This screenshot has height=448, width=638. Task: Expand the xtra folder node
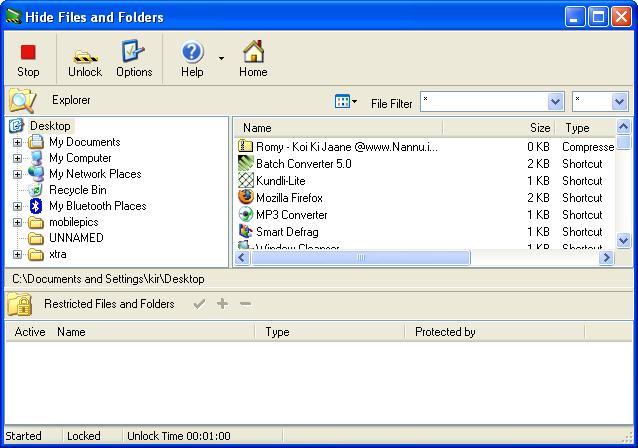[x=17, y=254]
